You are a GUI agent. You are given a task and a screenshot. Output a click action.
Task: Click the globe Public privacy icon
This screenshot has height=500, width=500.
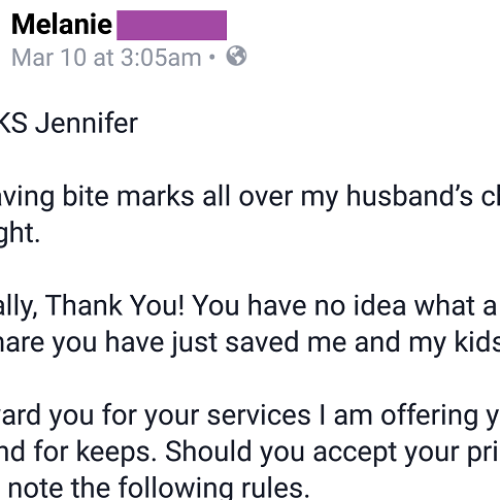pos(236,56)
